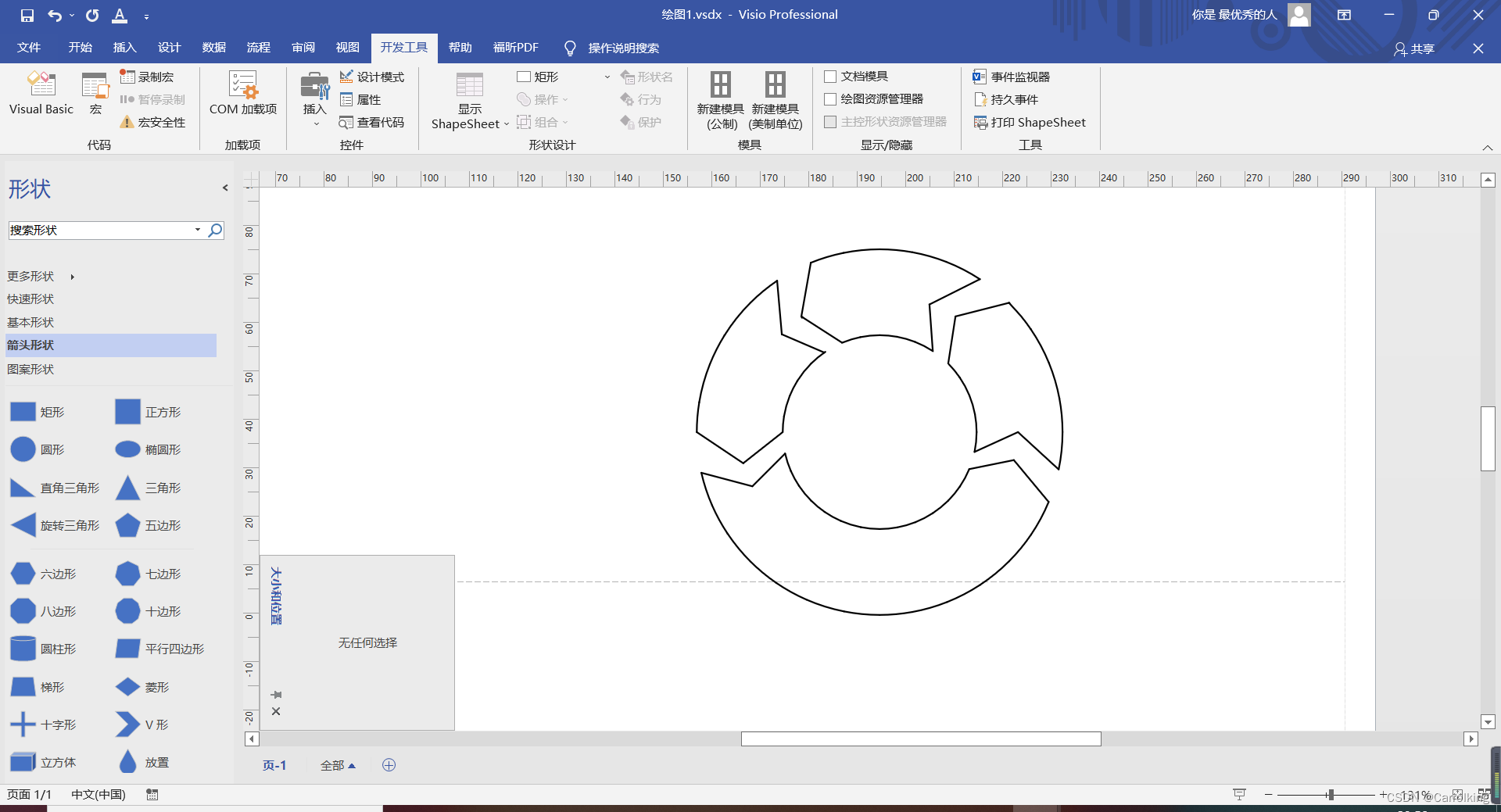Check the Drawing Explorer checkbox
Image resolution: width=1501 pixels, height=812 pixels.
tap(830, 99)
